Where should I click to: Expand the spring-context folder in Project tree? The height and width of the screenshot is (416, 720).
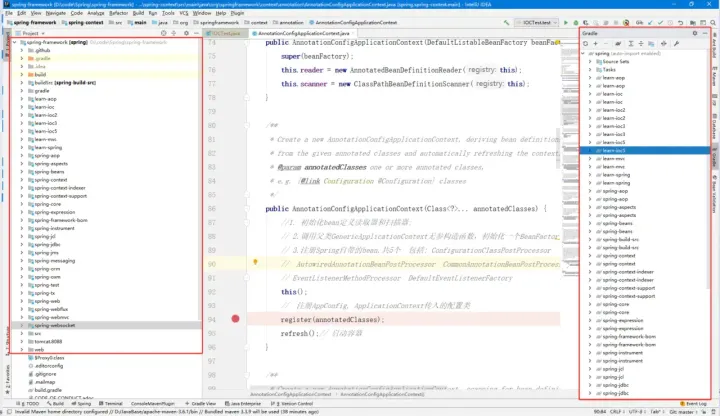coord(22,180)
